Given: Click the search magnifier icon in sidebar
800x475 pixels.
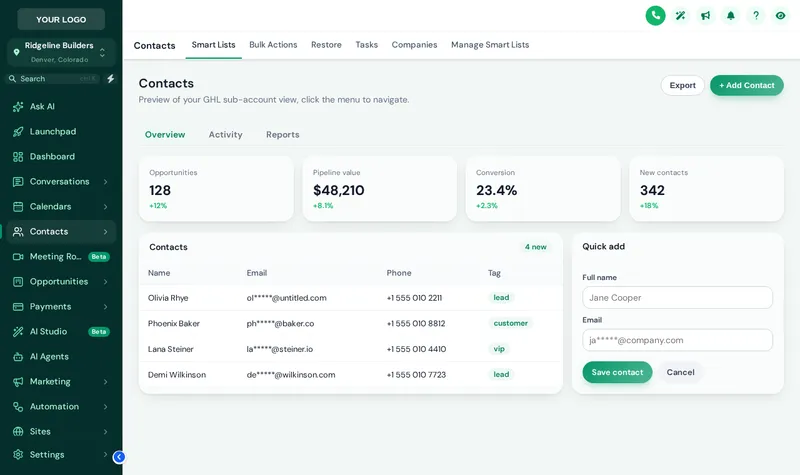Looking at the screenshot, I should click(12, 79).
